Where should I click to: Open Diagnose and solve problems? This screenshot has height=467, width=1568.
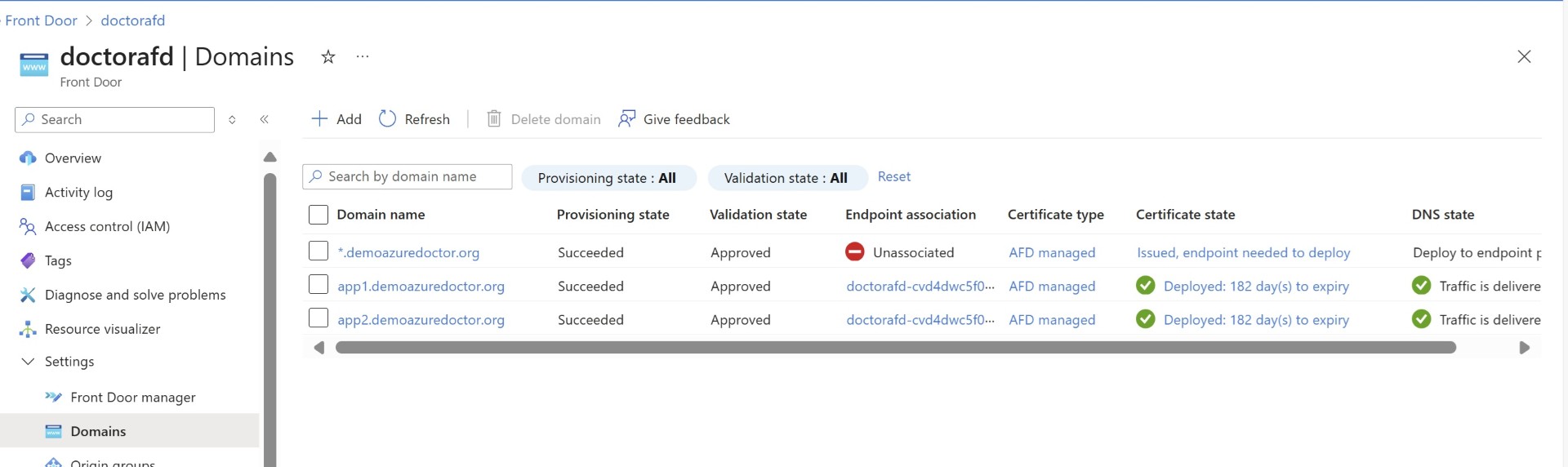(136, 295)
